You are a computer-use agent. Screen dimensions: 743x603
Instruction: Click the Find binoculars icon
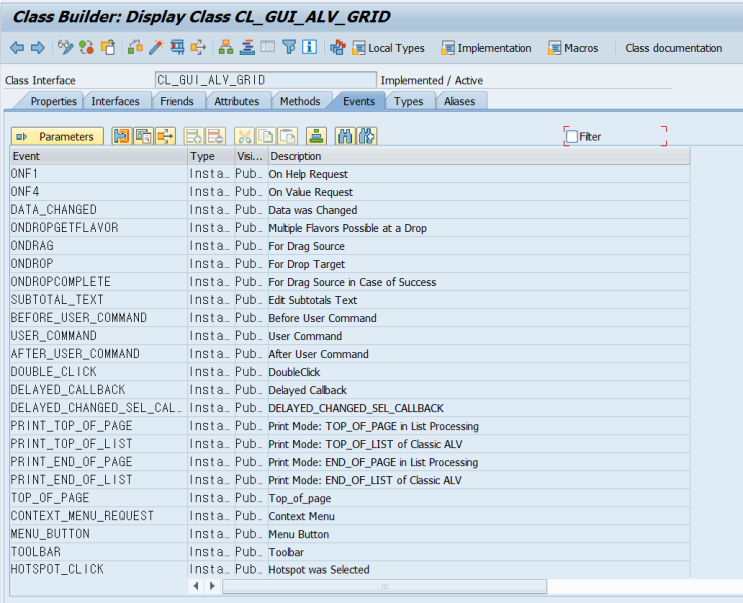click(345, 136)
